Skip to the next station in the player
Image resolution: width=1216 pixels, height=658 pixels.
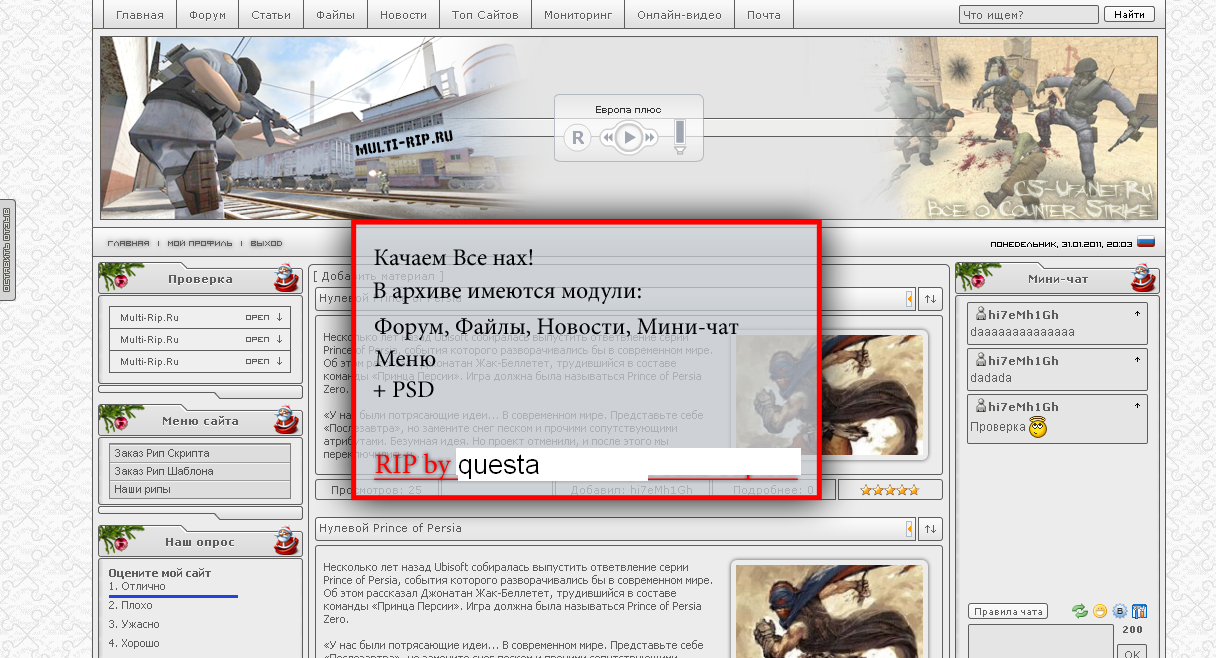click(650, 138)
